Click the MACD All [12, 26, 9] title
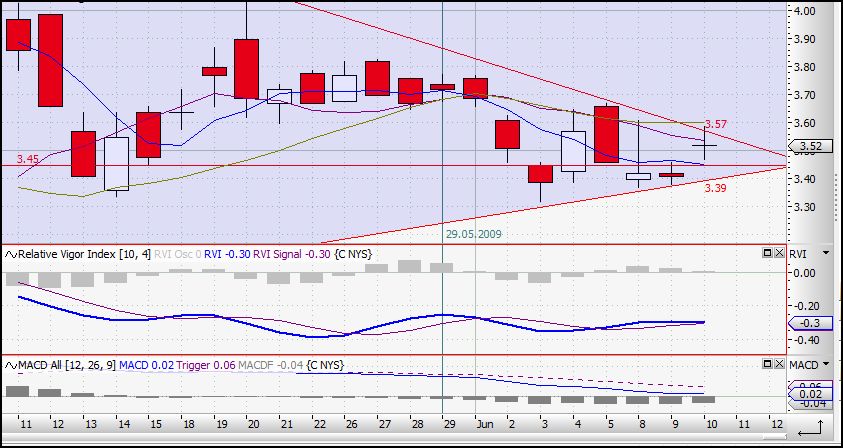This screenshot has width=843, height=448. tap(67, 365)
